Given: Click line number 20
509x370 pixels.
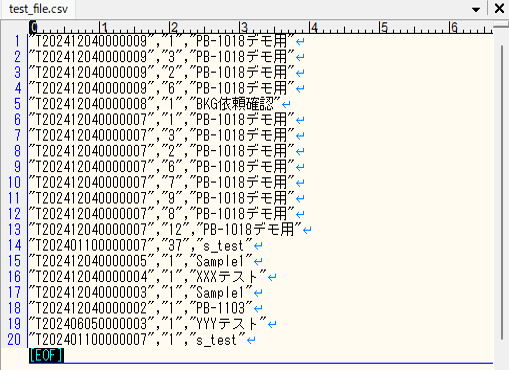Looking at the screenshot, I should 14,340.
